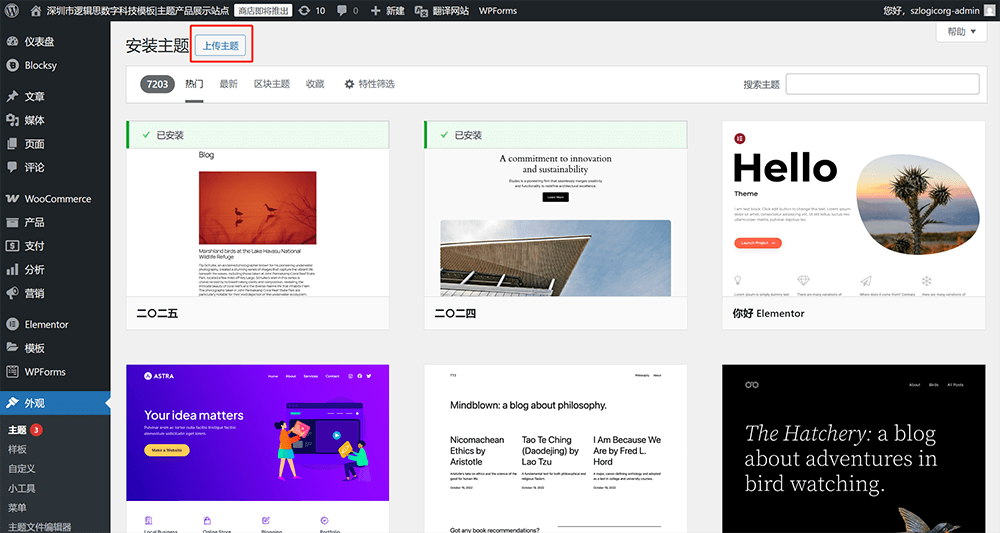This screenshot has height=533, width=1000.
Task: Select the Mindblown philosophy blog theme thumbnail
Action: pos(555,449)
